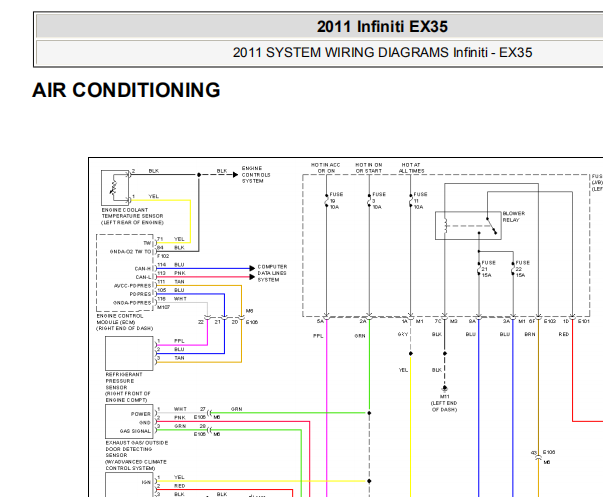The image size is (603, 497).
Task: Click the "FUSE 21 15A" label
Action: (488, 269)
